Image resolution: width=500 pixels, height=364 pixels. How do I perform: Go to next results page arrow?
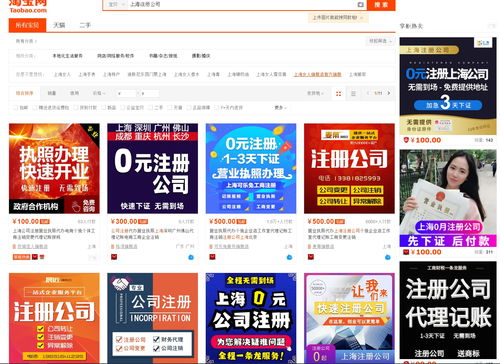point(388,93)
